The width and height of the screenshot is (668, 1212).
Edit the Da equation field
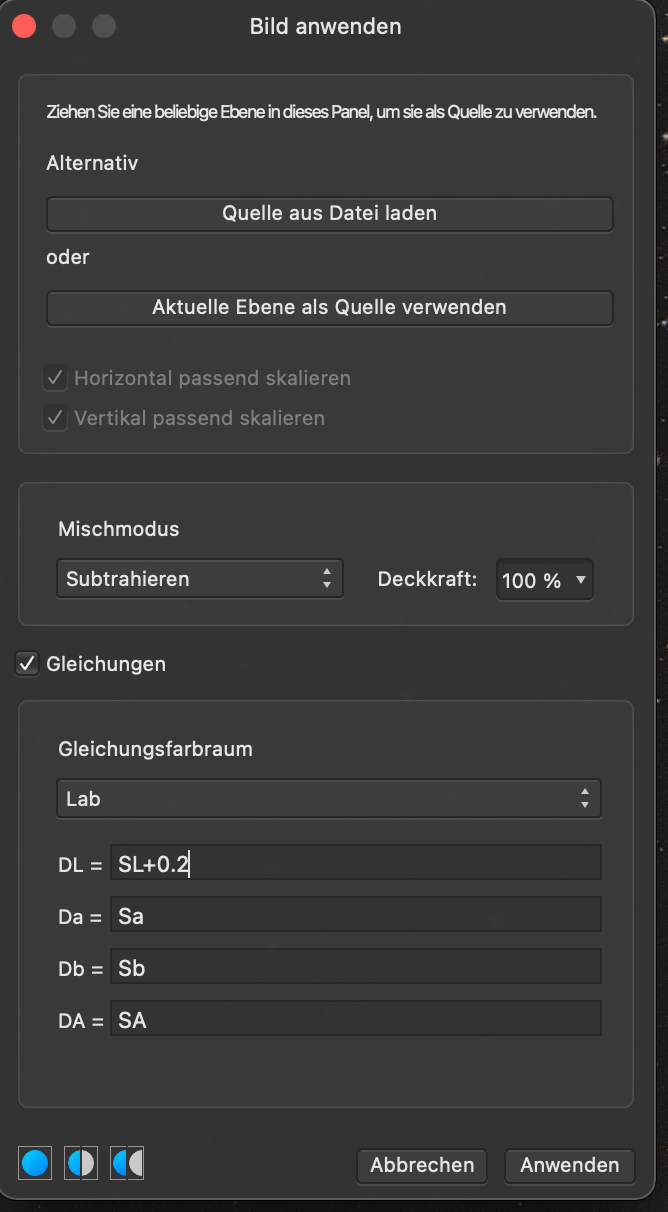pyautogui.click(x=355, y=913)
